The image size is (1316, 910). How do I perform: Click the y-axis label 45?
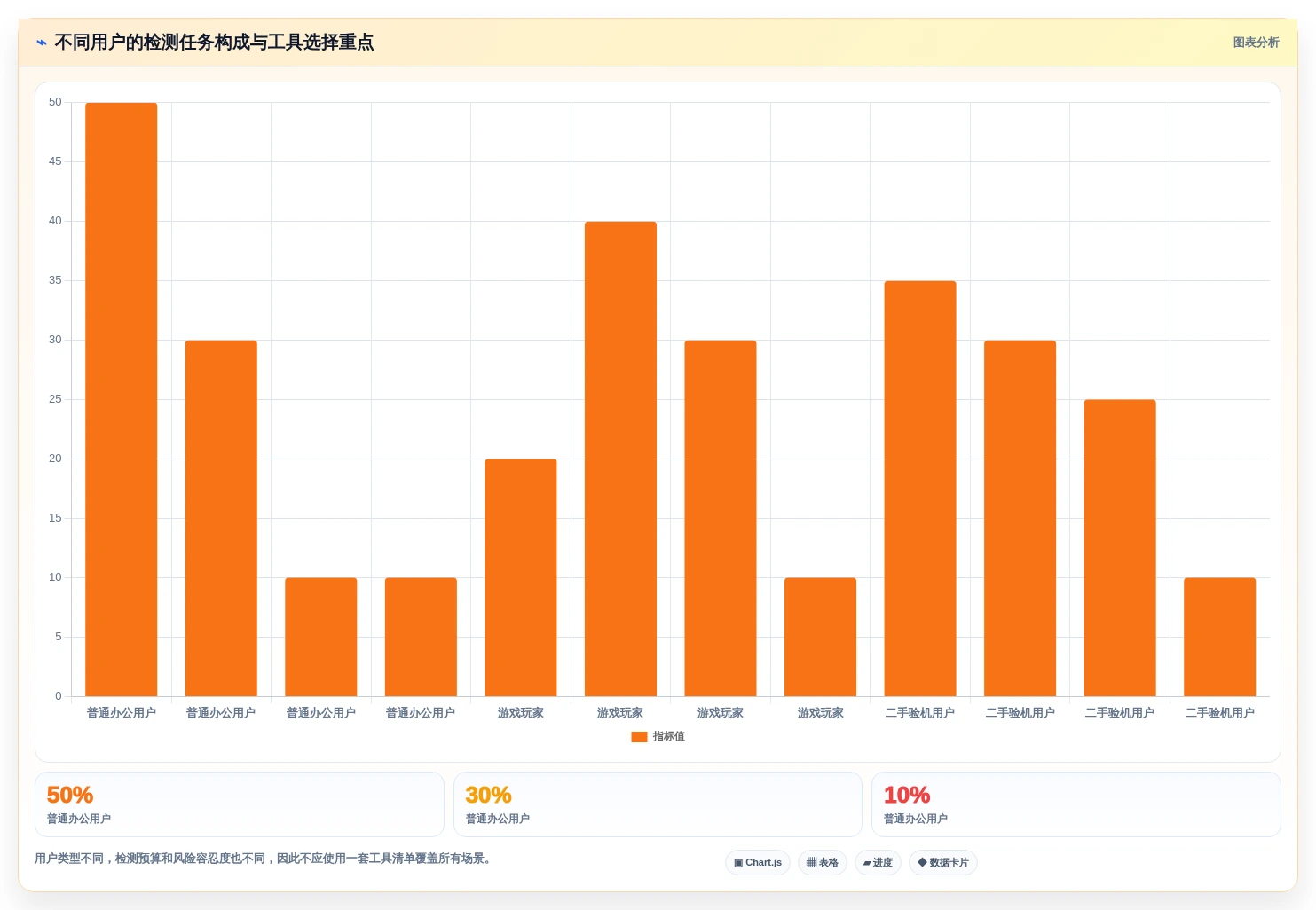point(55,161)
